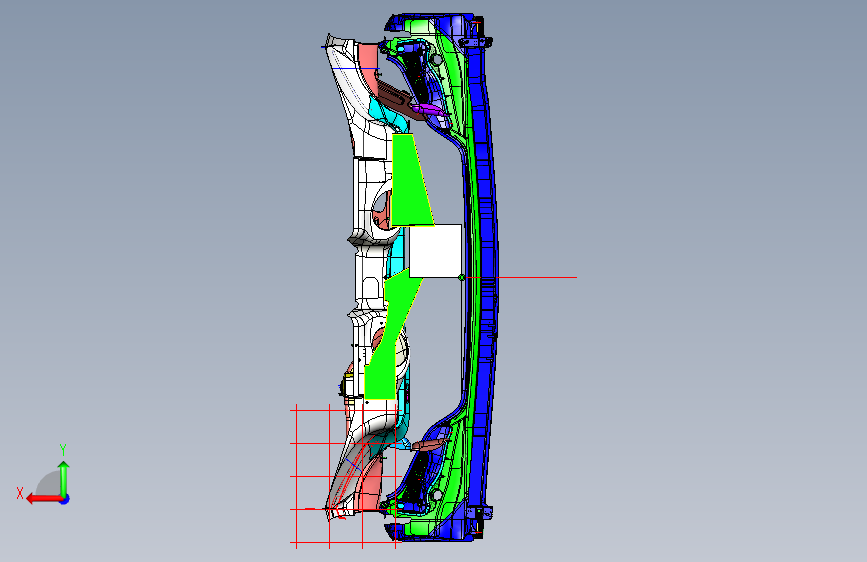
Task: Select the white square face in model center
Action: point(435,251)
